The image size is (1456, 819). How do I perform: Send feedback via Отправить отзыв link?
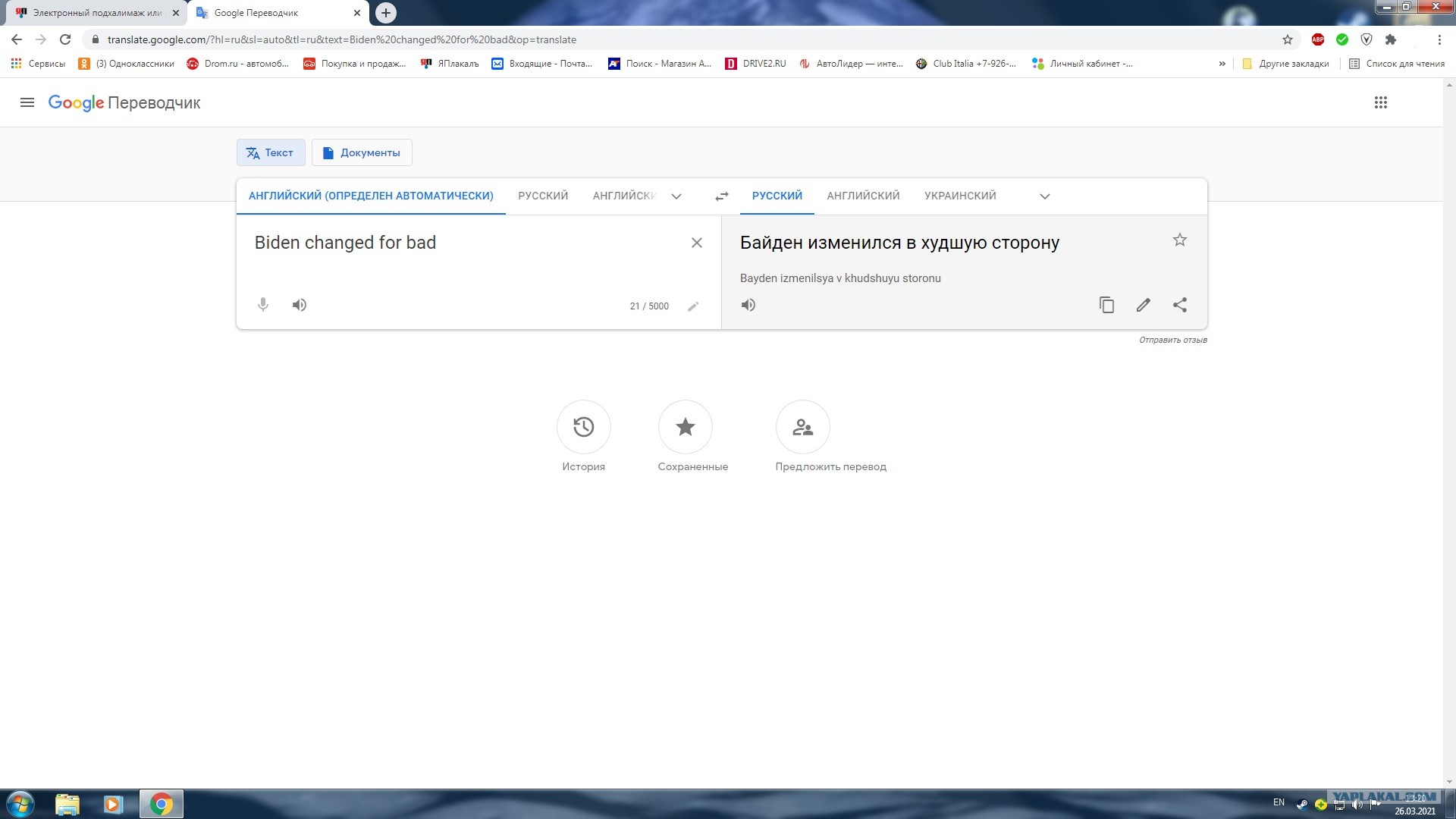(x=1172, y=340)
